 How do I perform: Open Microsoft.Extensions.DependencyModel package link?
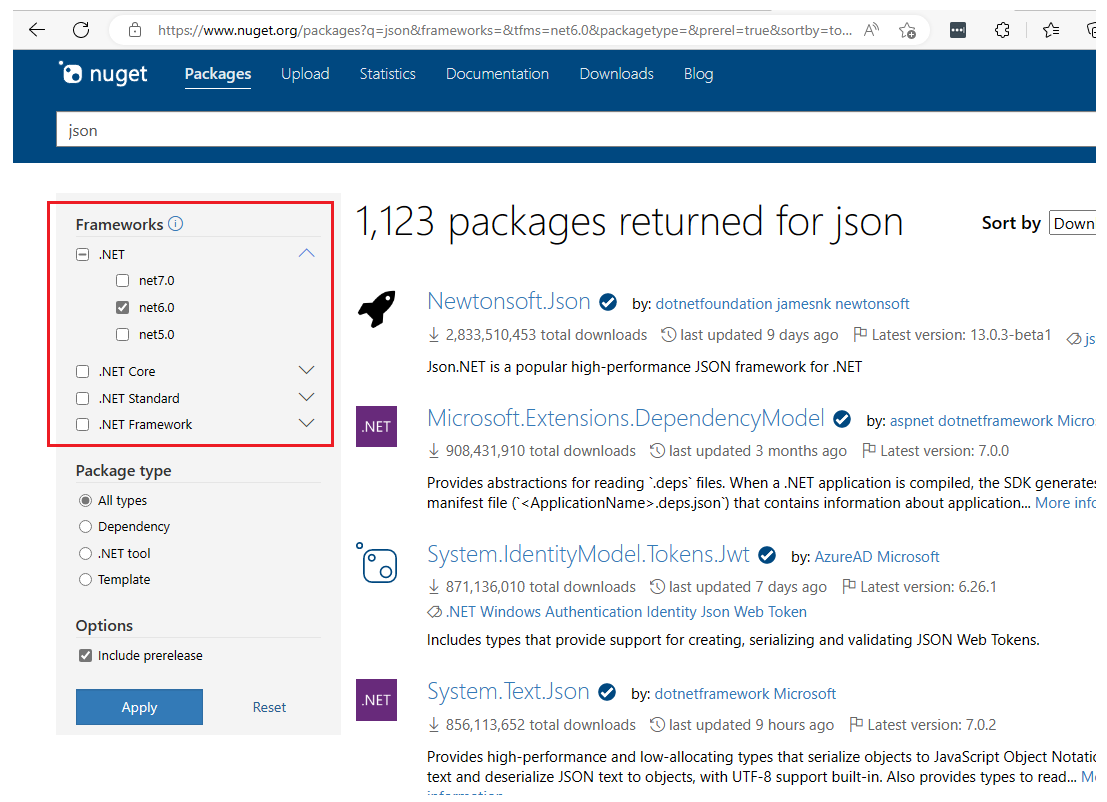pos(626,419)
